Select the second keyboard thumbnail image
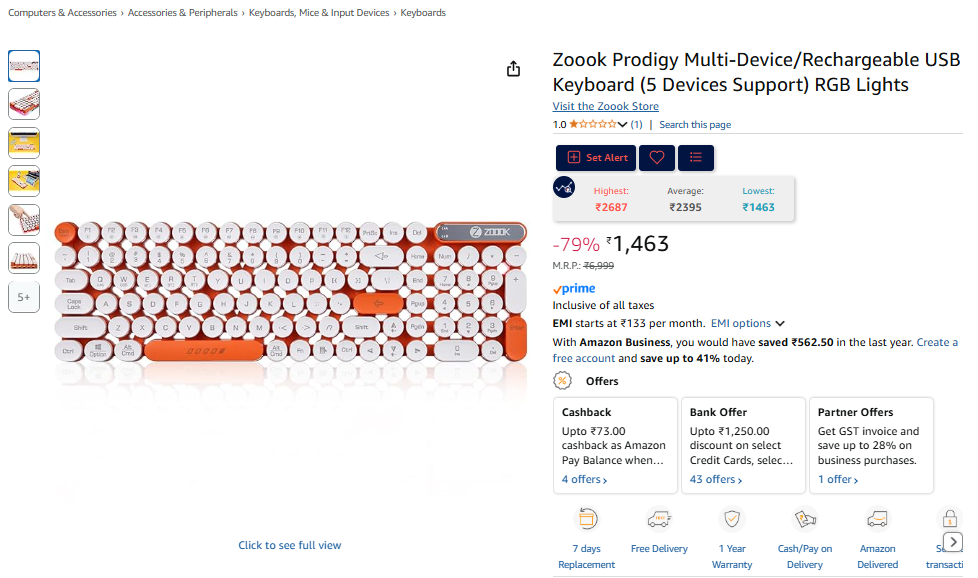This screenshot has width=978, height=578. 24,104
